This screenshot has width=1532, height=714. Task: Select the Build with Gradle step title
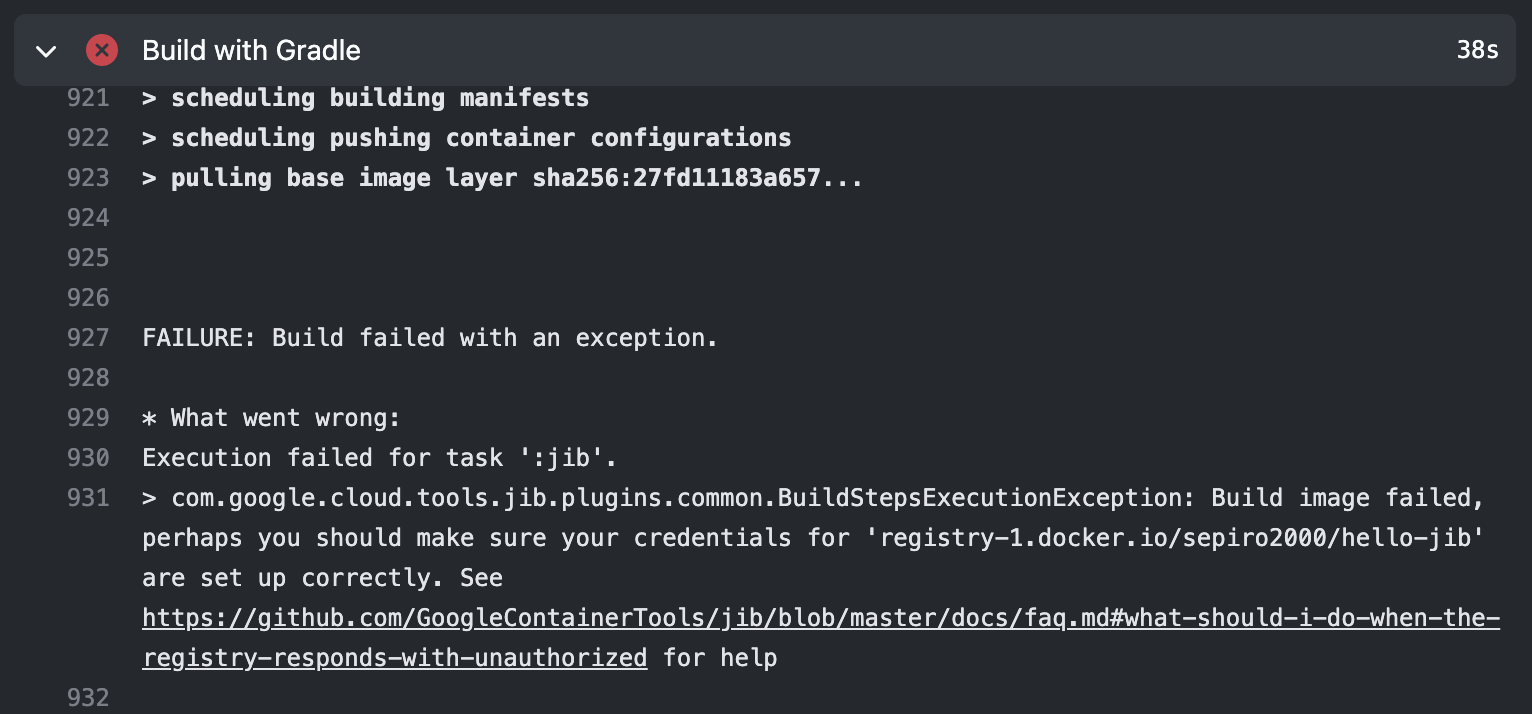[x=251, y=50]
